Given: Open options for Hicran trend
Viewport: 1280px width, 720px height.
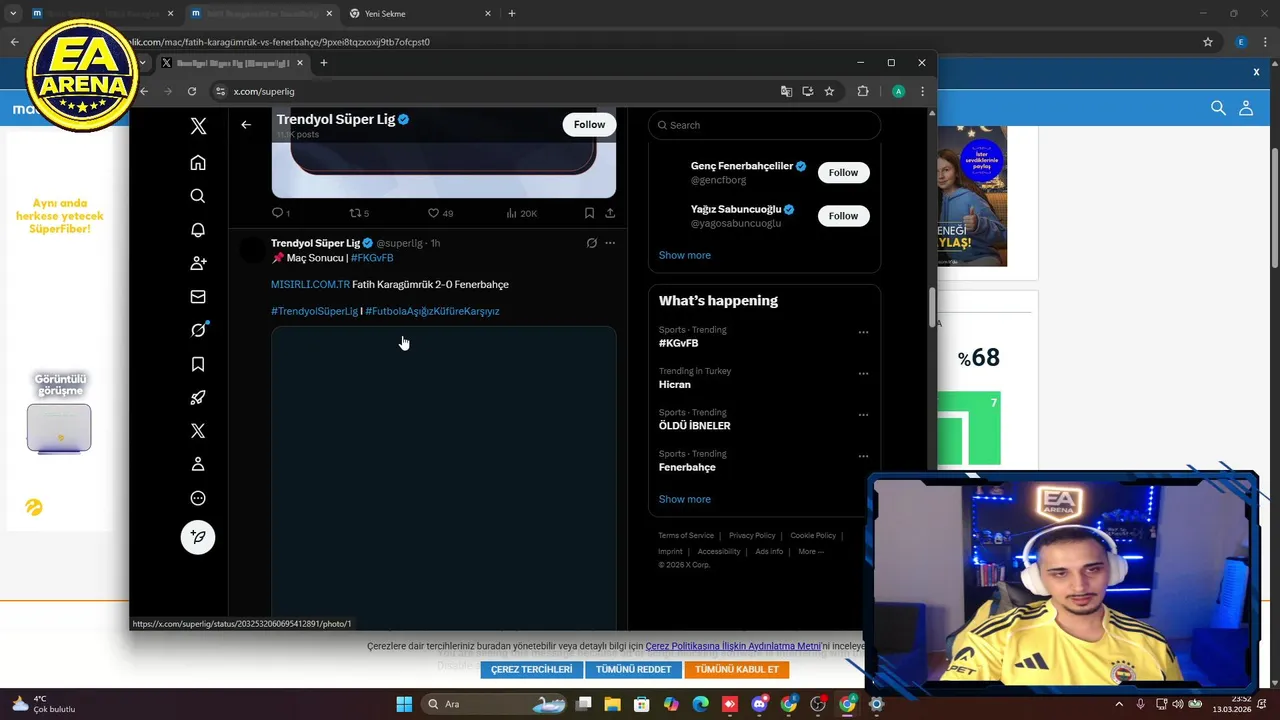Looking at the screenshot, I should click(863, 373).
